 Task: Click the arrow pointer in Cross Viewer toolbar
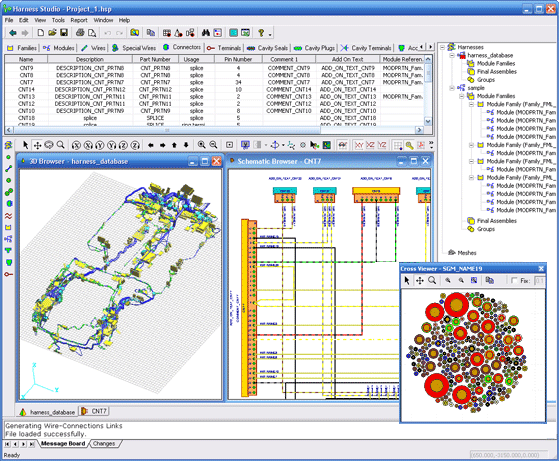click(x=407, y=281)
